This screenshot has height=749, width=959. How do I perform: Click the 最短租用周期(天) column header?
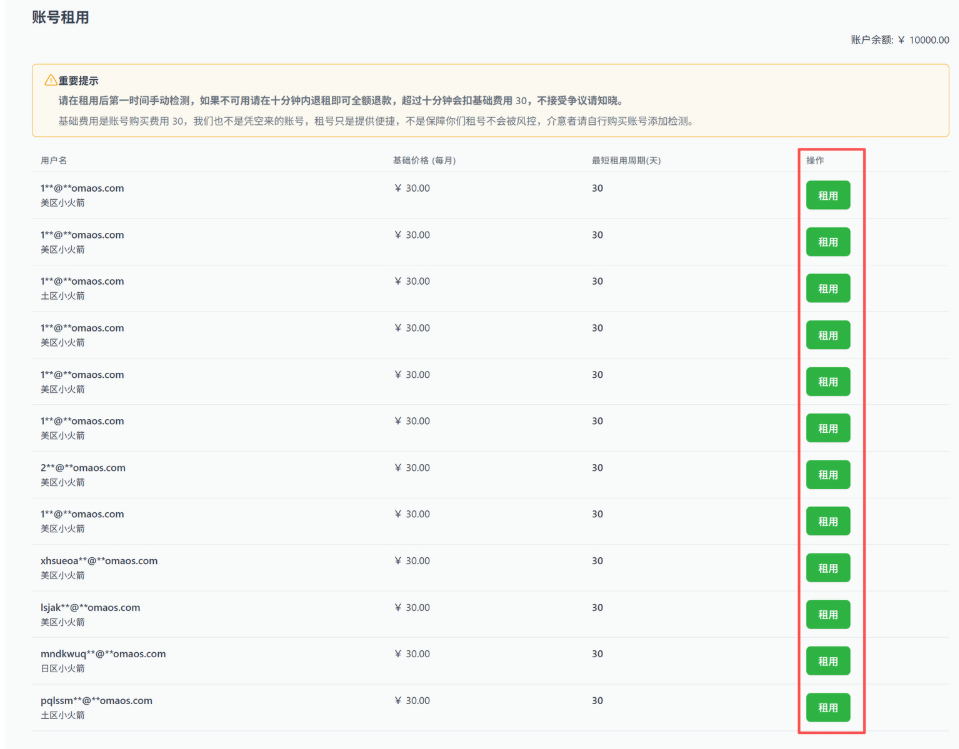click(x=626, y=160)
